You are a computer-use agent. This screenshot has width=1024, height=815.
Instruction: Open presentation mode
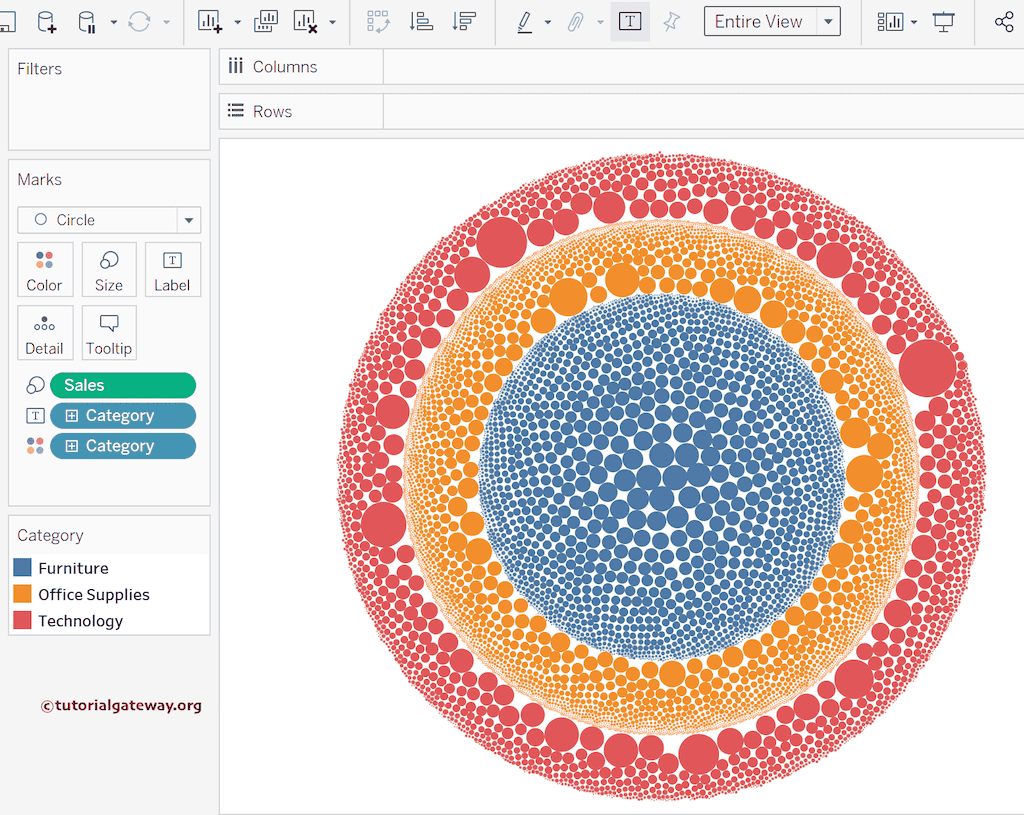944,21
